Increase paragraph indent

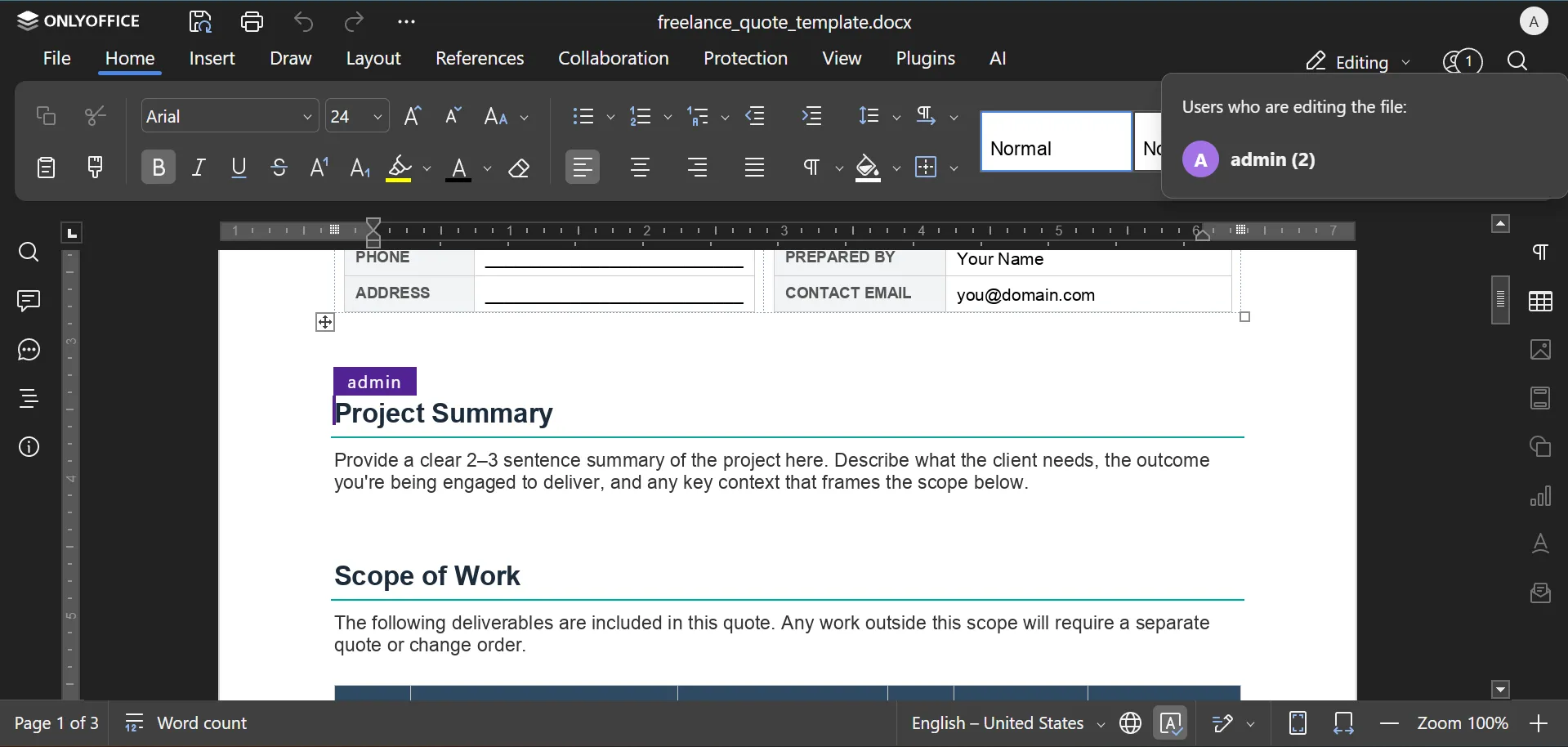pos(812,116)
